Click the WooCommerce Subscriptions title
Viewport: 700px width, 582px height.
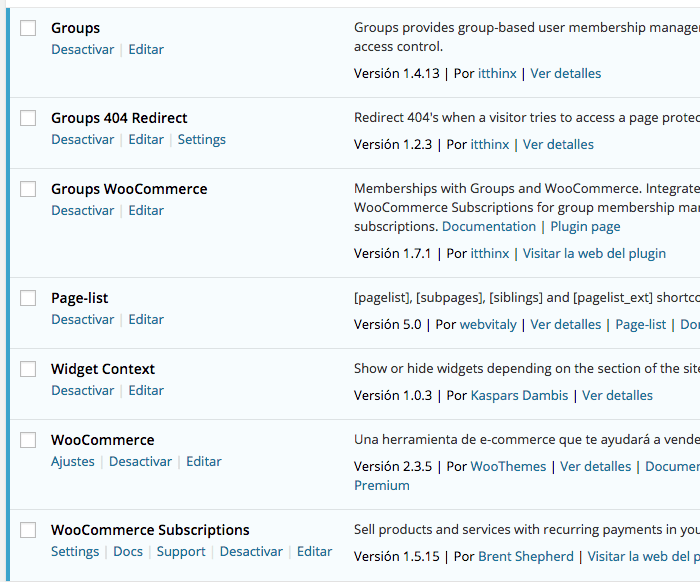coord(150,530)
